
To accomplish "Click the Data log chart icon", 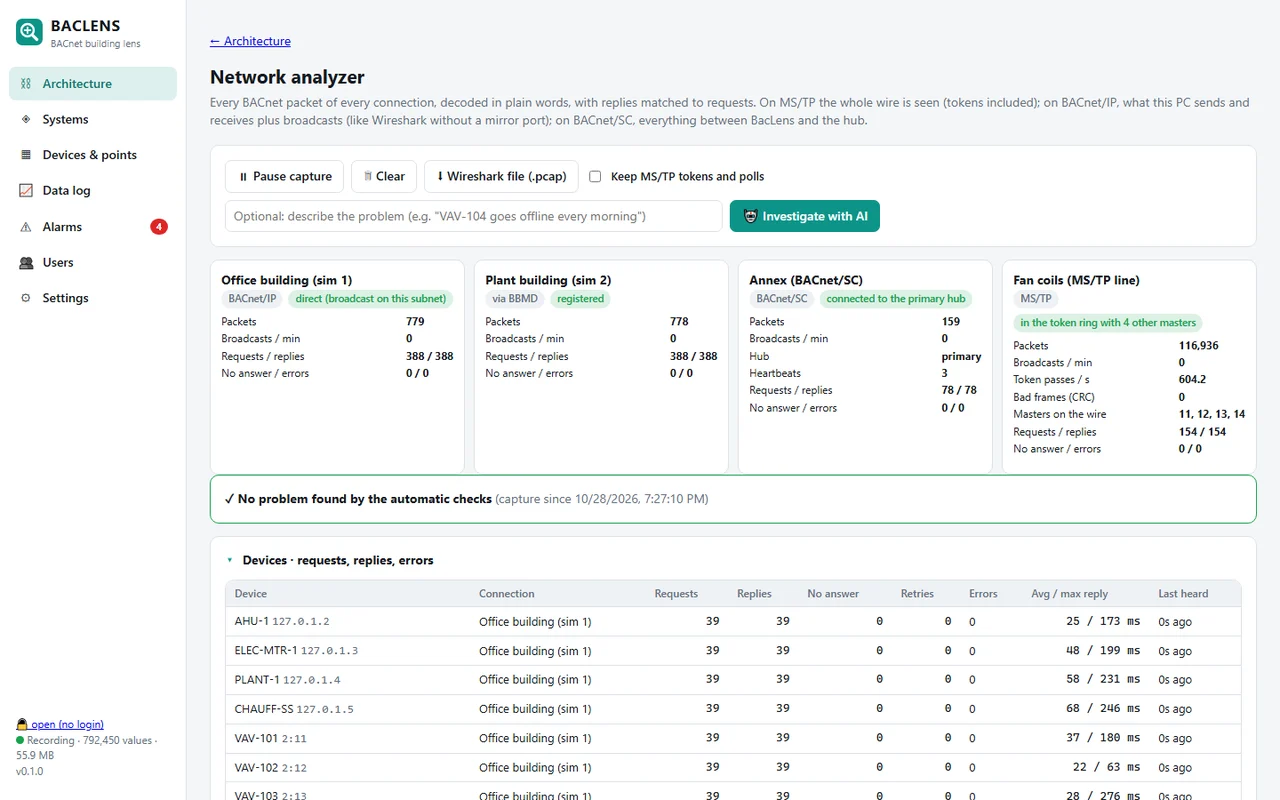I will [26, 190].
